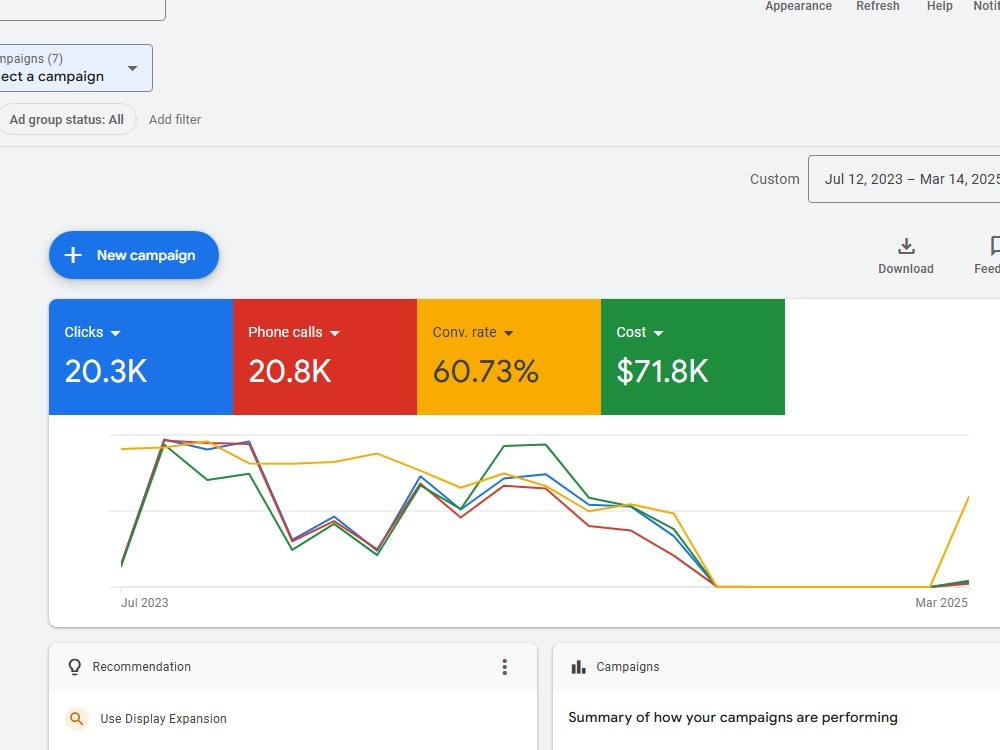1000x750 pixels.
Task: Open the Clicks metric dropdown arrow
Action: pos(115,333)
